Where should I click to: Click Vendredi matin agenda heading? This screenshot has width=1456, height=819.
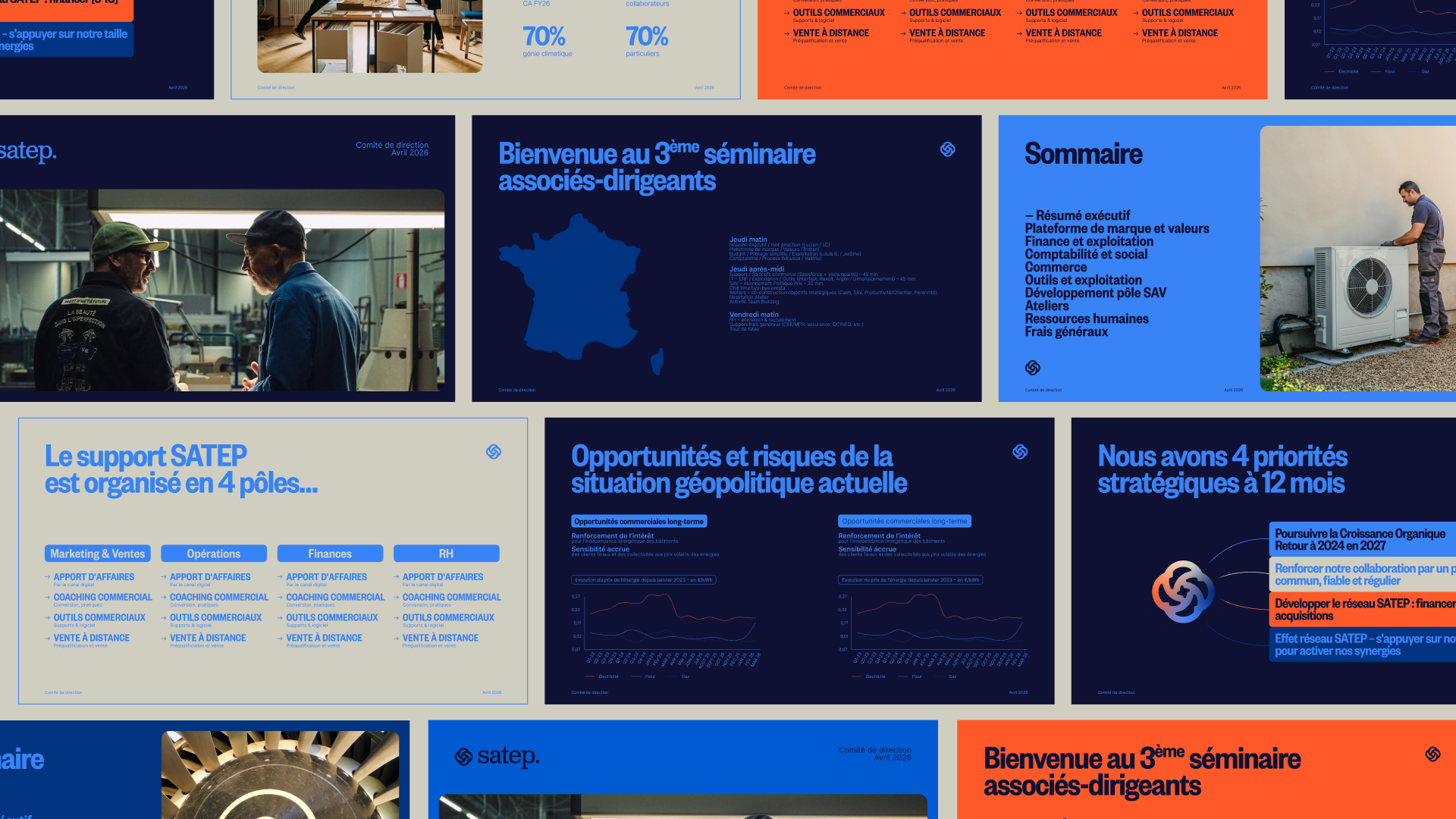click(754, 315)
